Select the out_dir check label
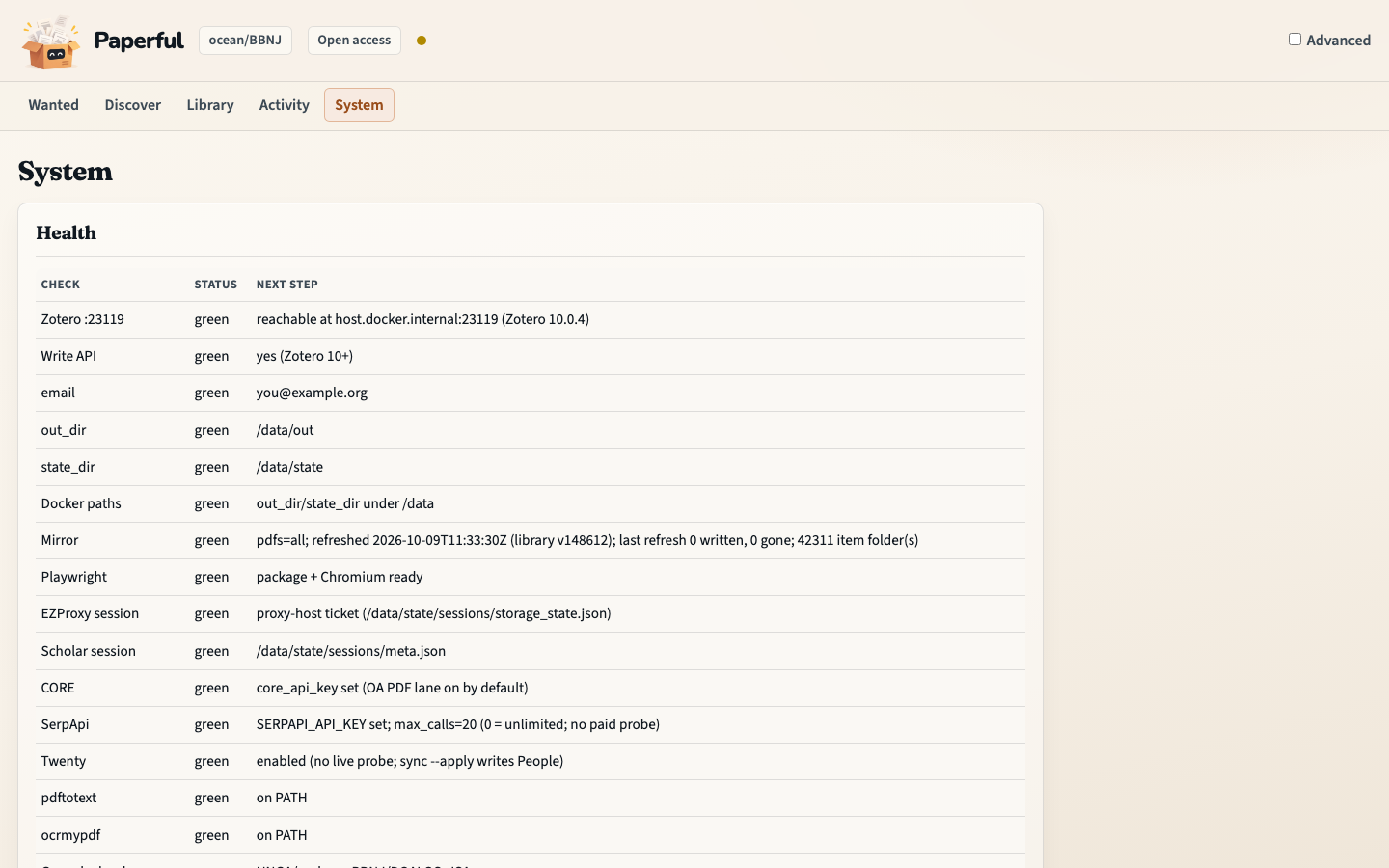 point(64,430)
